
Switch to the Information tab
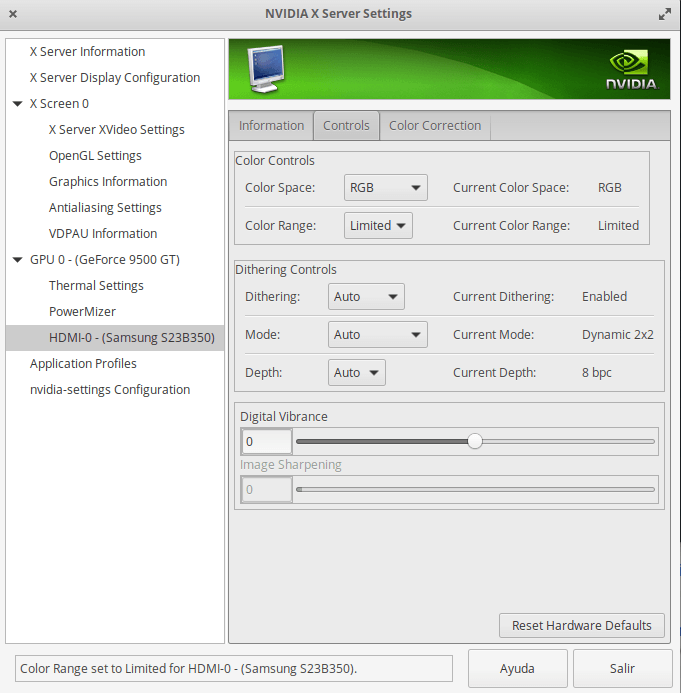(271, 126)
